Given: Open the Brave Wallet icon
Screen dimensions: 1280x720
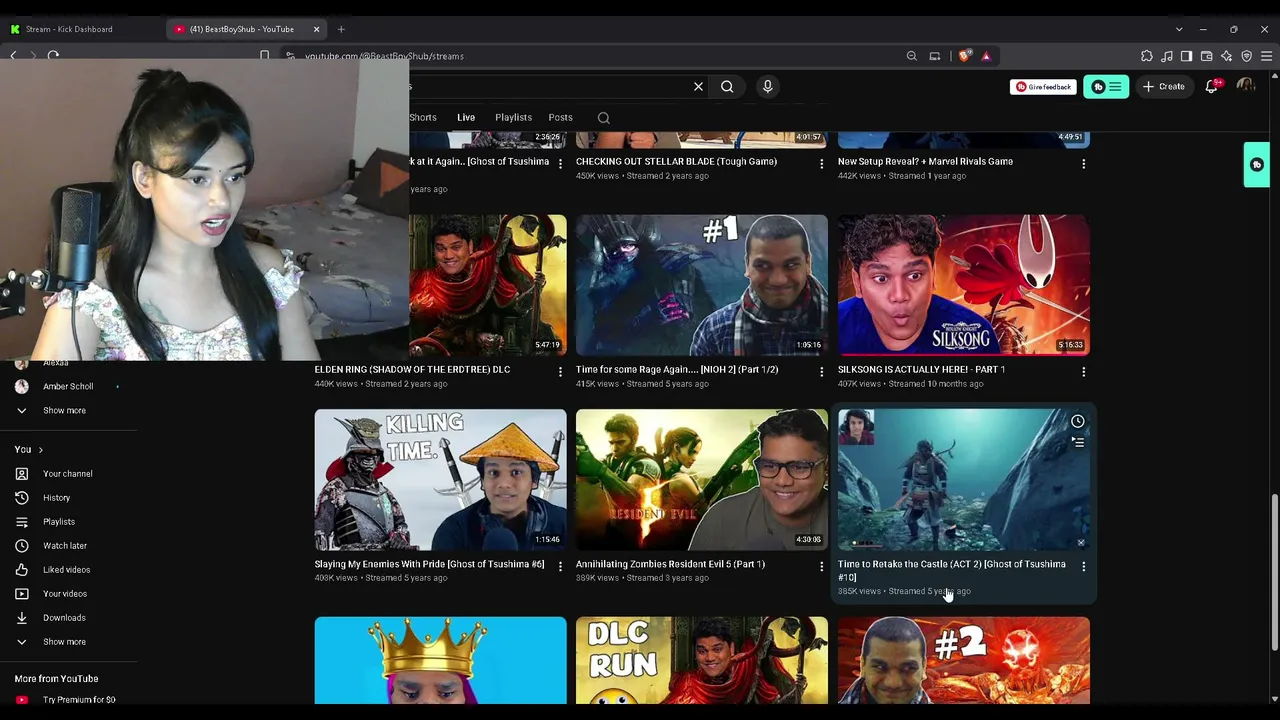Looking at the screenshot, I should click(1206, 56).
